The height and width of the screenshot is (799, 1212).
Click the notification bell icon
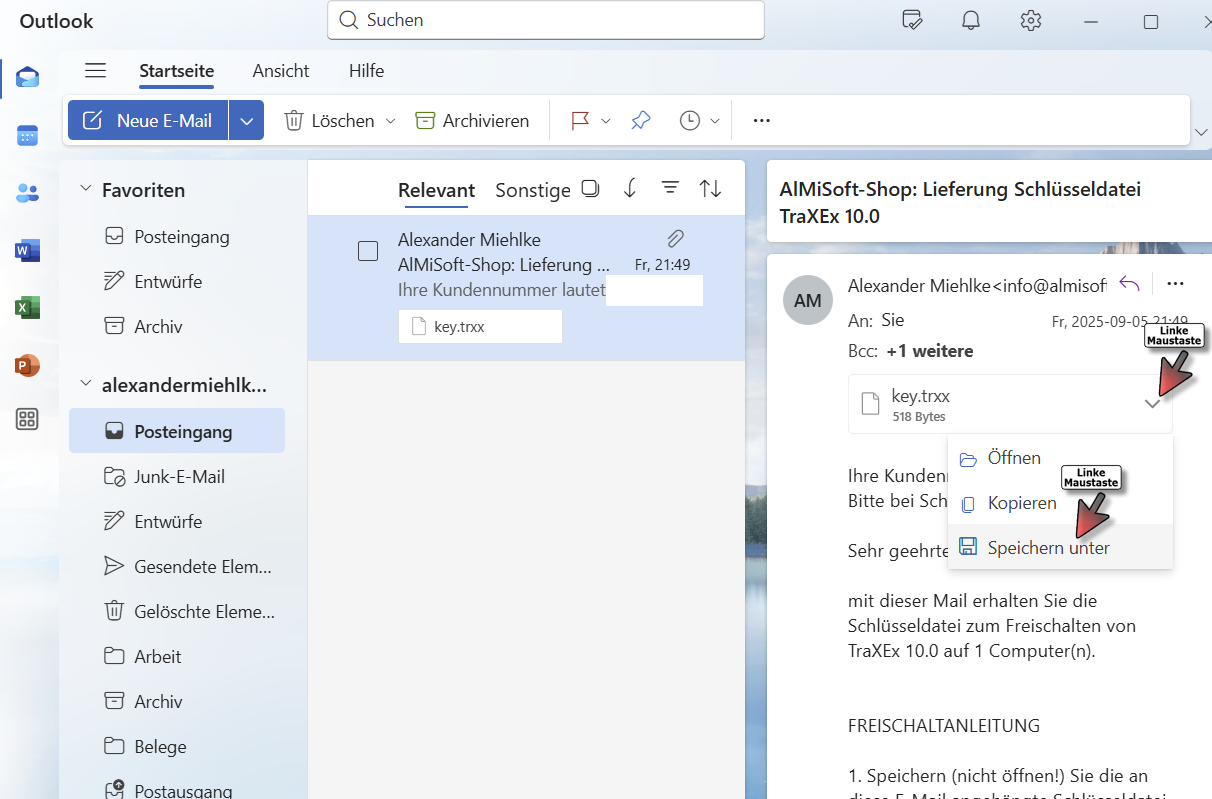(970, 21)
